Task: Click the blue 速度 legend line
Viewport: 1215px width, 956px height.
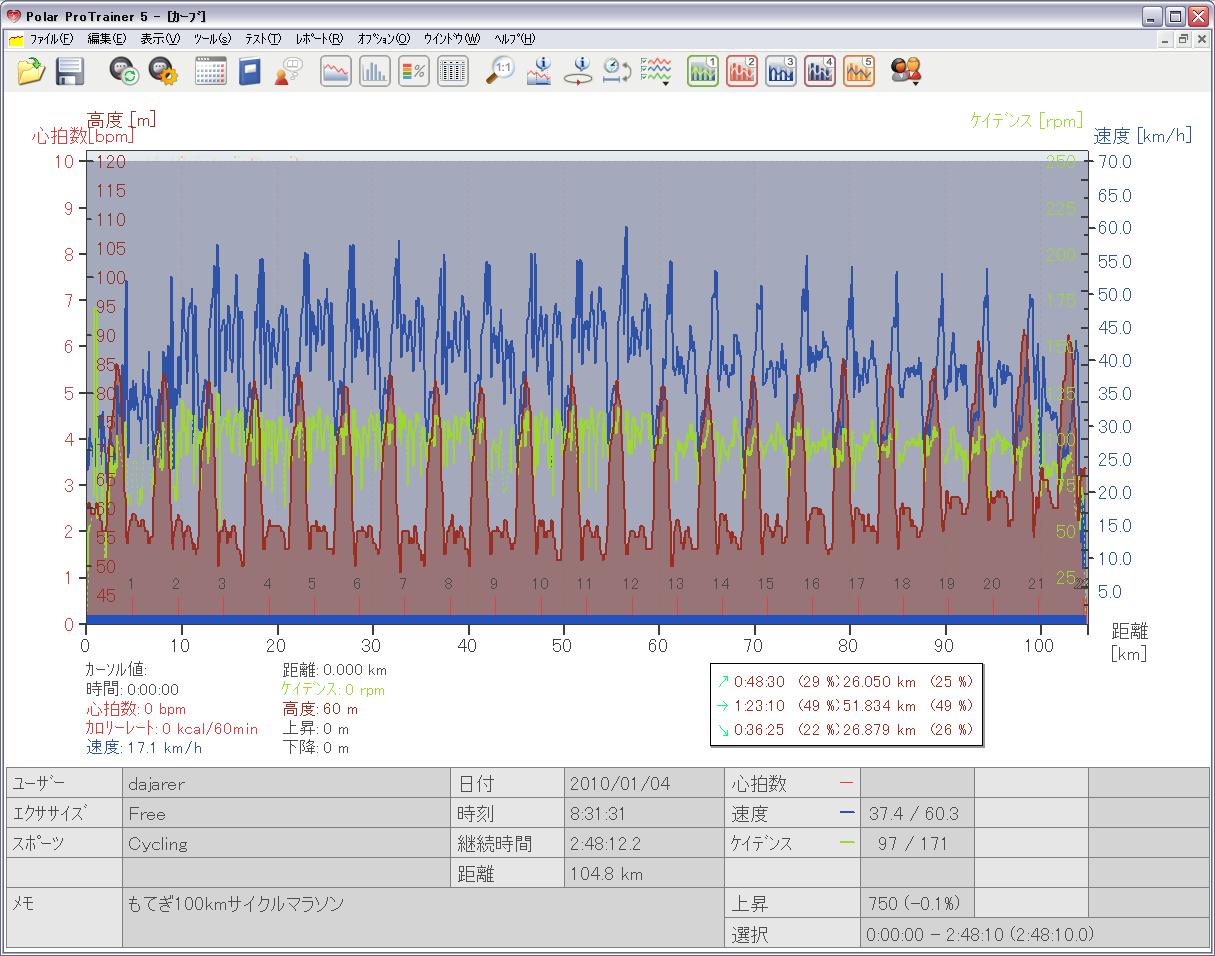Action: coord(847,813)
